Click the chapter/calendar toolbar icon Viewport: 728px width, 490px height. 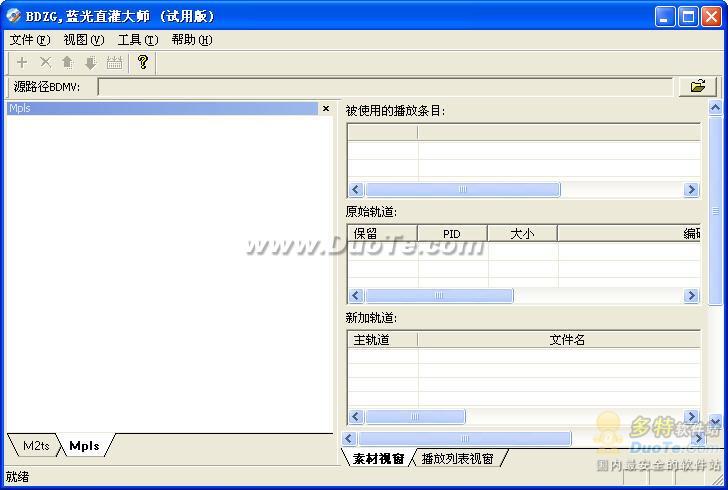[x=114, y=62]
